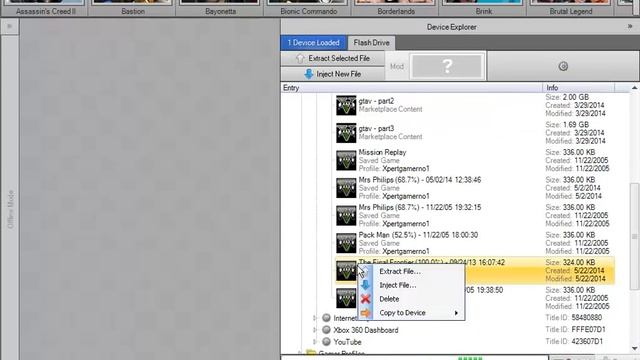The width and height of the screenshot is (640, 360).
Task: Collapse Device Explorer with the double chevron
Action: [630, 27]
